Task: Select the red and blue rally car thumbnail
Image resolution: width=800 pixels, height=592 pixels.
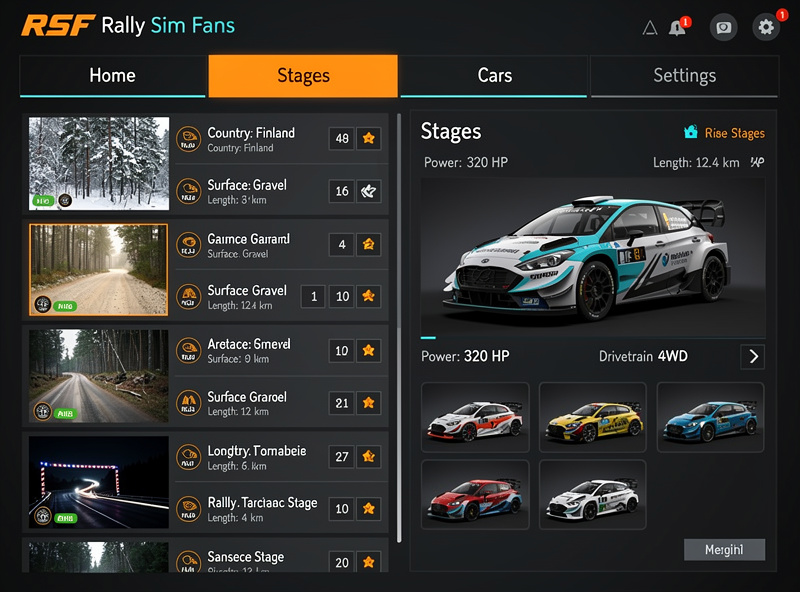Action: [x=475, y=495]
